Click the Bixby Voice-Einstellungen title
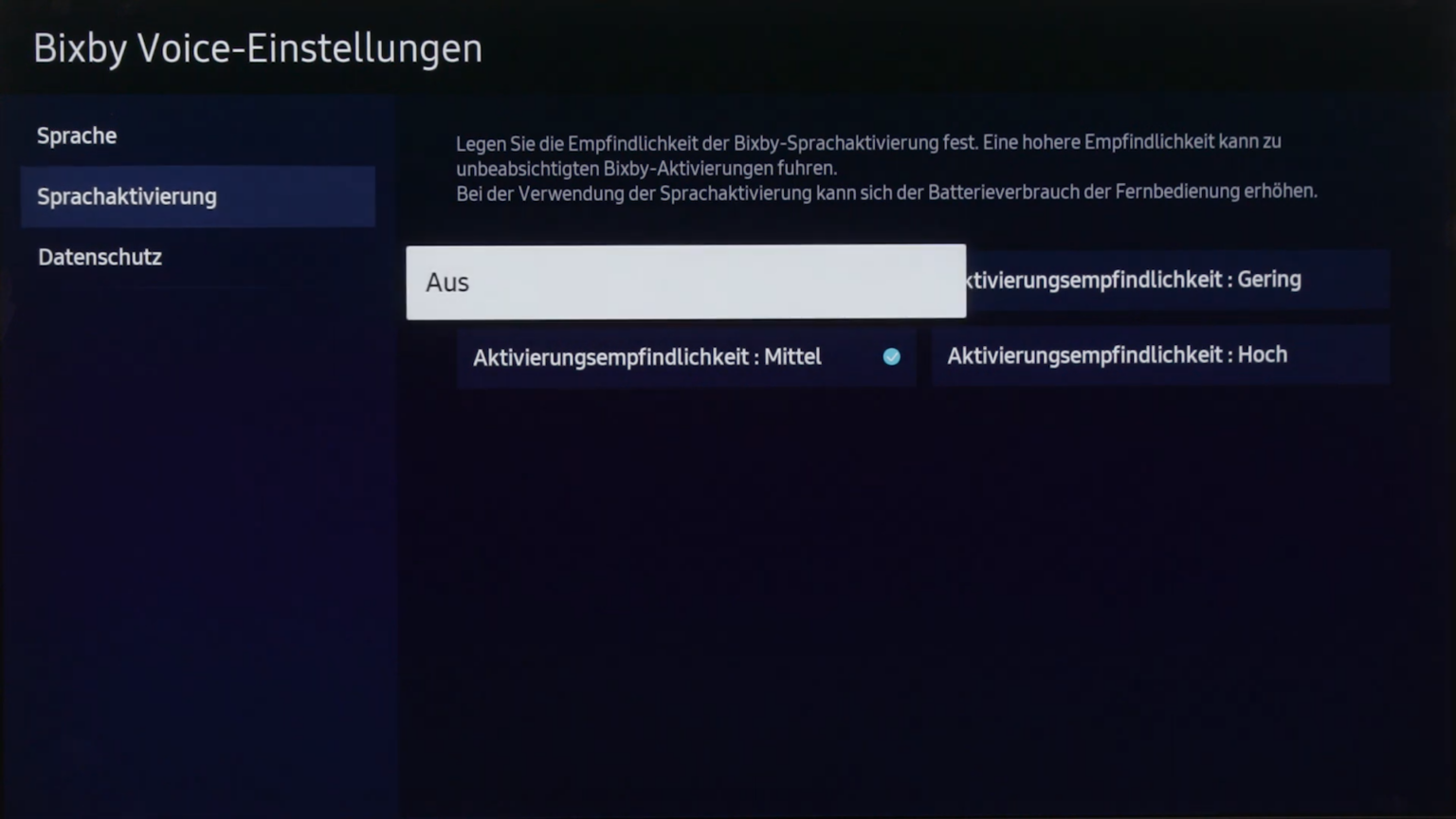This screenshot has height=819, width=1456. click(257, 48)
